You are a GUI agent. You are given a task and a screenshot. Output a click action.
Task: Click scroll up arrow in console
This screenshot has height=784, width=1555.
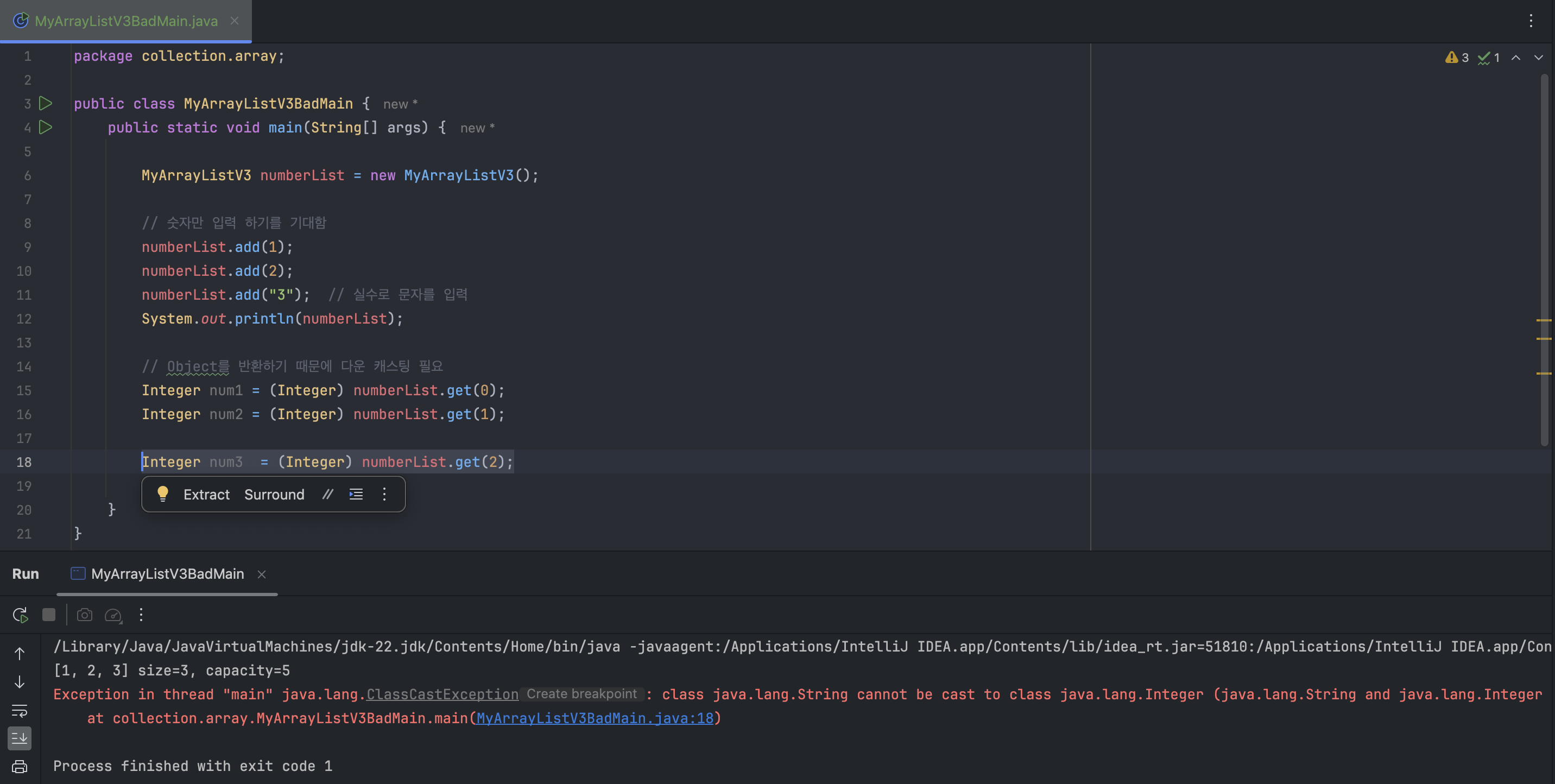tap(20, 654)
